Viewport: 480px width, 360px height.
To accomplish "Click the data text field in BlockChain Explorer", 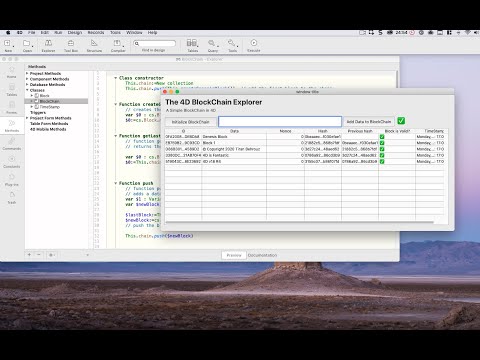I will [280, 121].
